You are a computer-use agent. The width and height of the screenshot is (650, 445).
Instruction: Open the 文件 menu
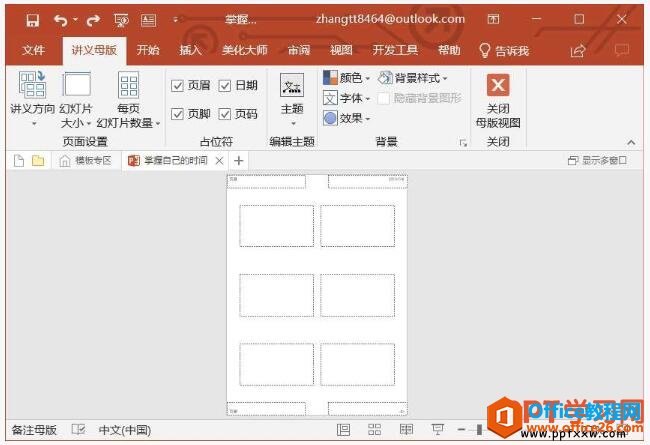[33, 50]
